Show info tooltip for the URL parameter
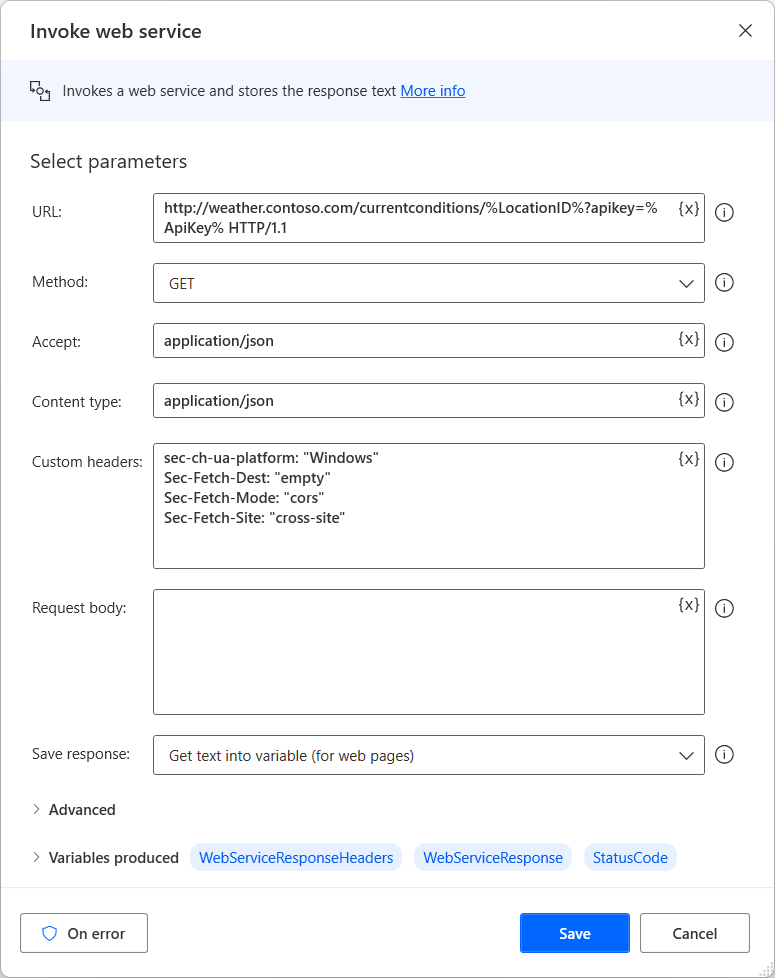The height and width of the screenshot is (978, 775). (x=725, y=213)
